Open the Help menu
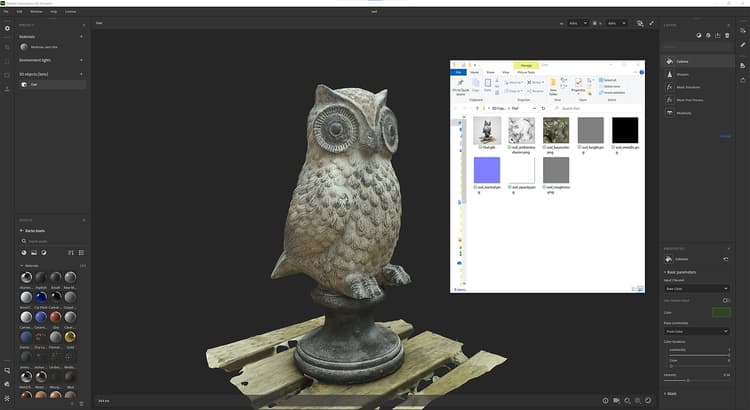750x410 pixels. pyautogui.click(x=54, y=11)
